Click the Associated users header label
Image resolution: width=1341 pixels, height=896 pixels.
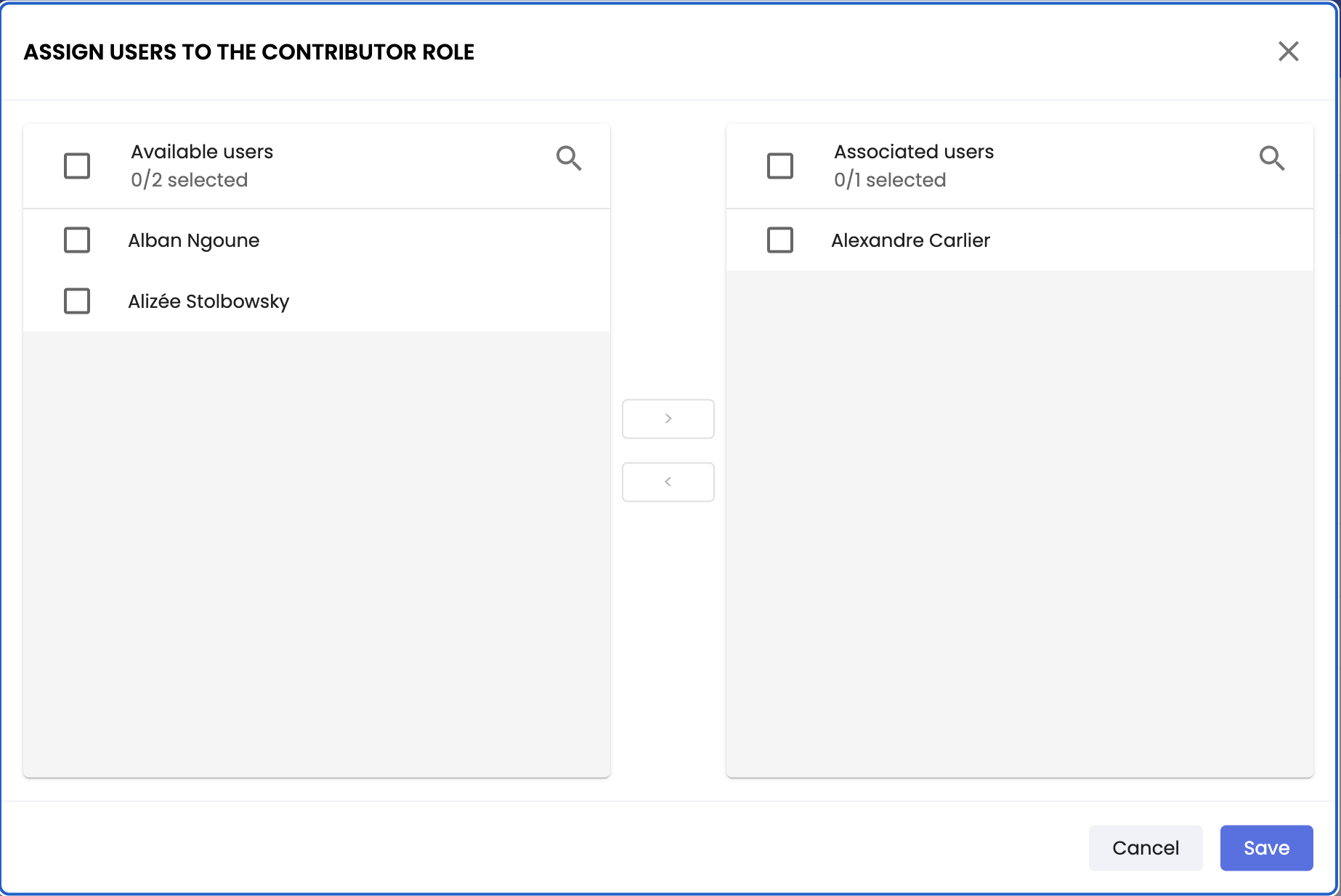[914, 152]
